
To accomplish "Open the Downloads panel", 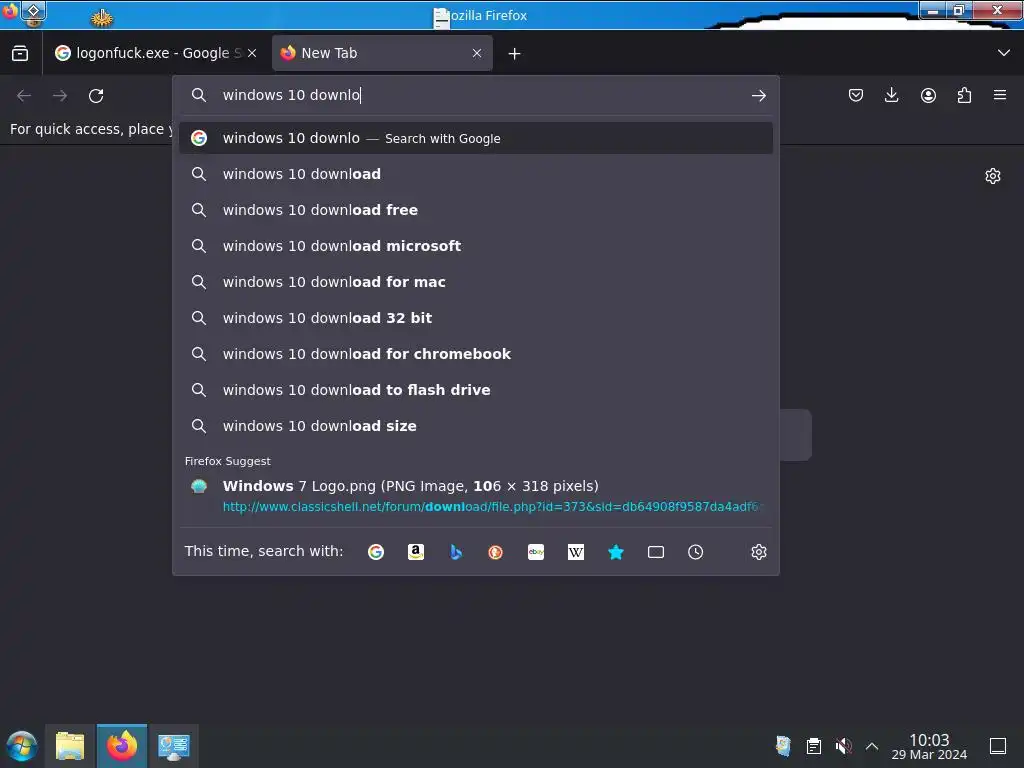I will [891, 95].
